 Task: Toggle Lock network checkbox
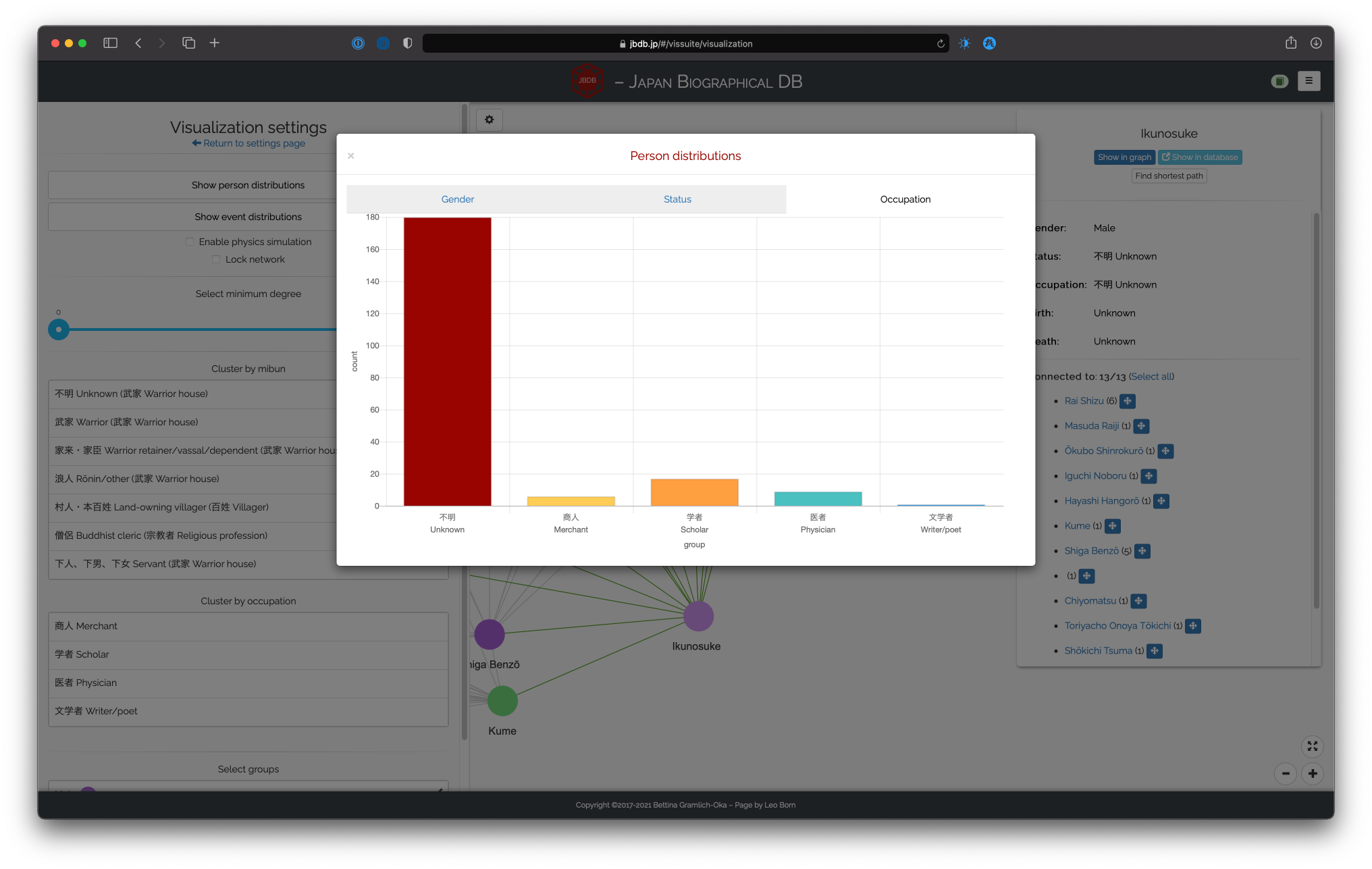[x=216, y=259]
